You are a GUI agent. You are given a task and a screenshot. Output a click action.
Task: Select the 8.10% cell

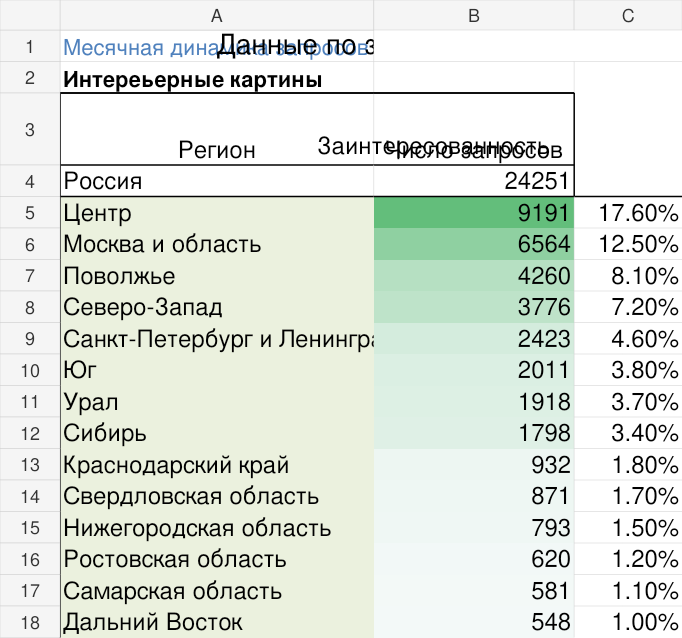(x=628, y=275)
